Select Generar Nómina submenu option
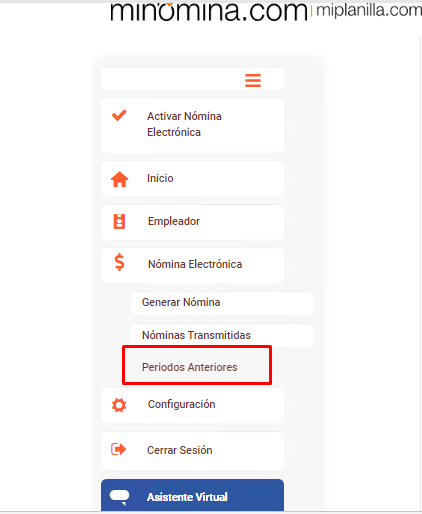 (222, 303)
